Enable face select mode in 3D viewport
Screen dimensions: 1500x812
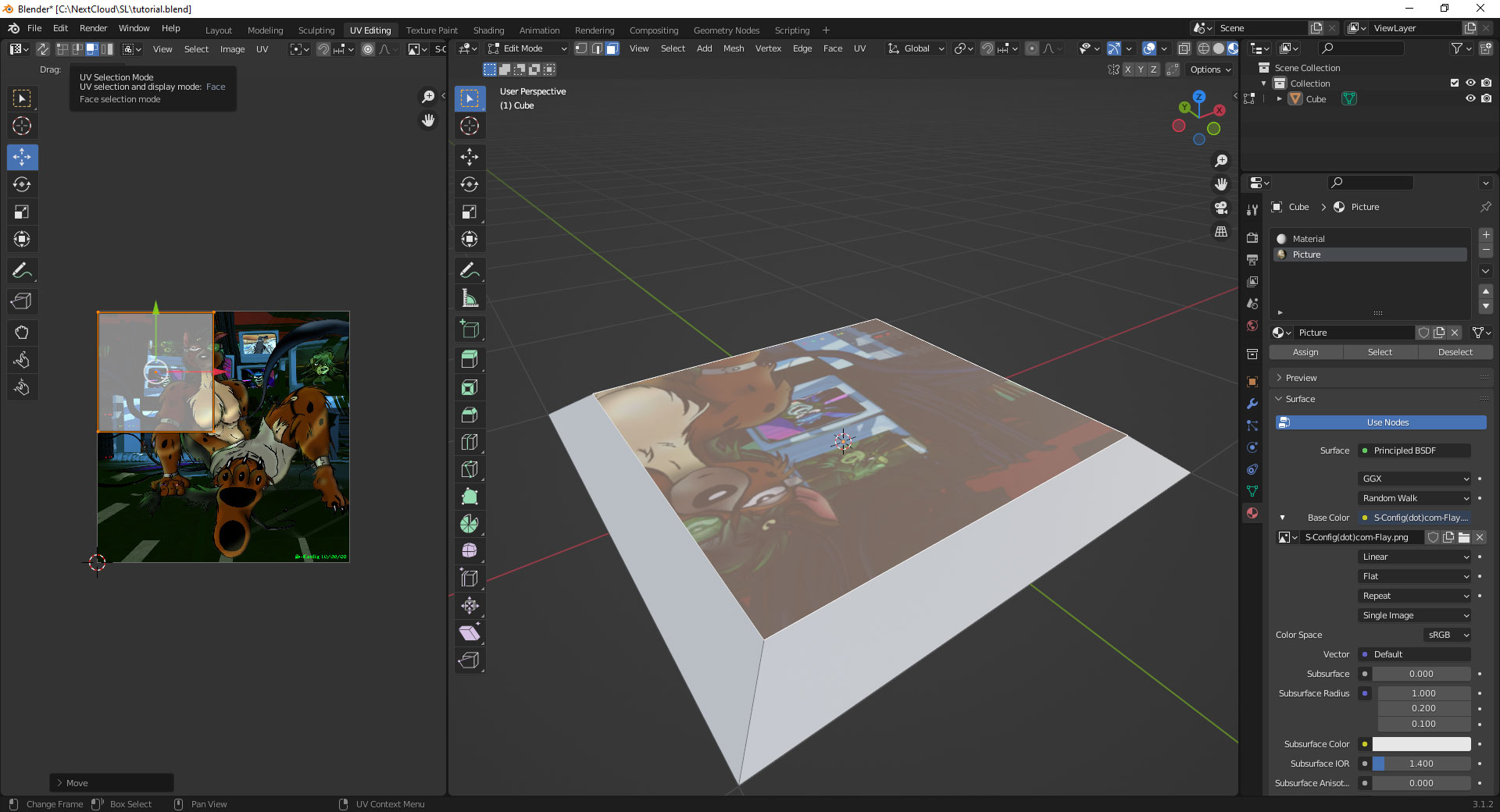(612, 48)
